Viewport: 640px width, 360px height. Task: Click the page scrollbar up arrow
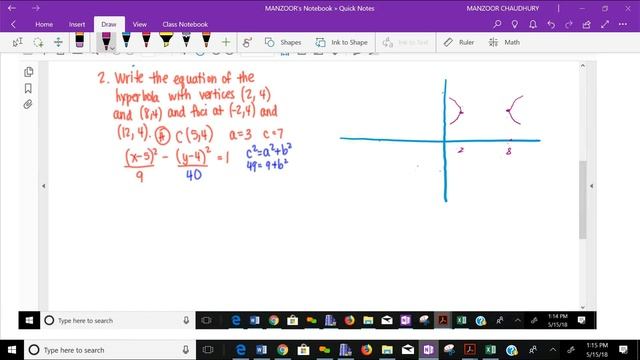coord(583,66)
